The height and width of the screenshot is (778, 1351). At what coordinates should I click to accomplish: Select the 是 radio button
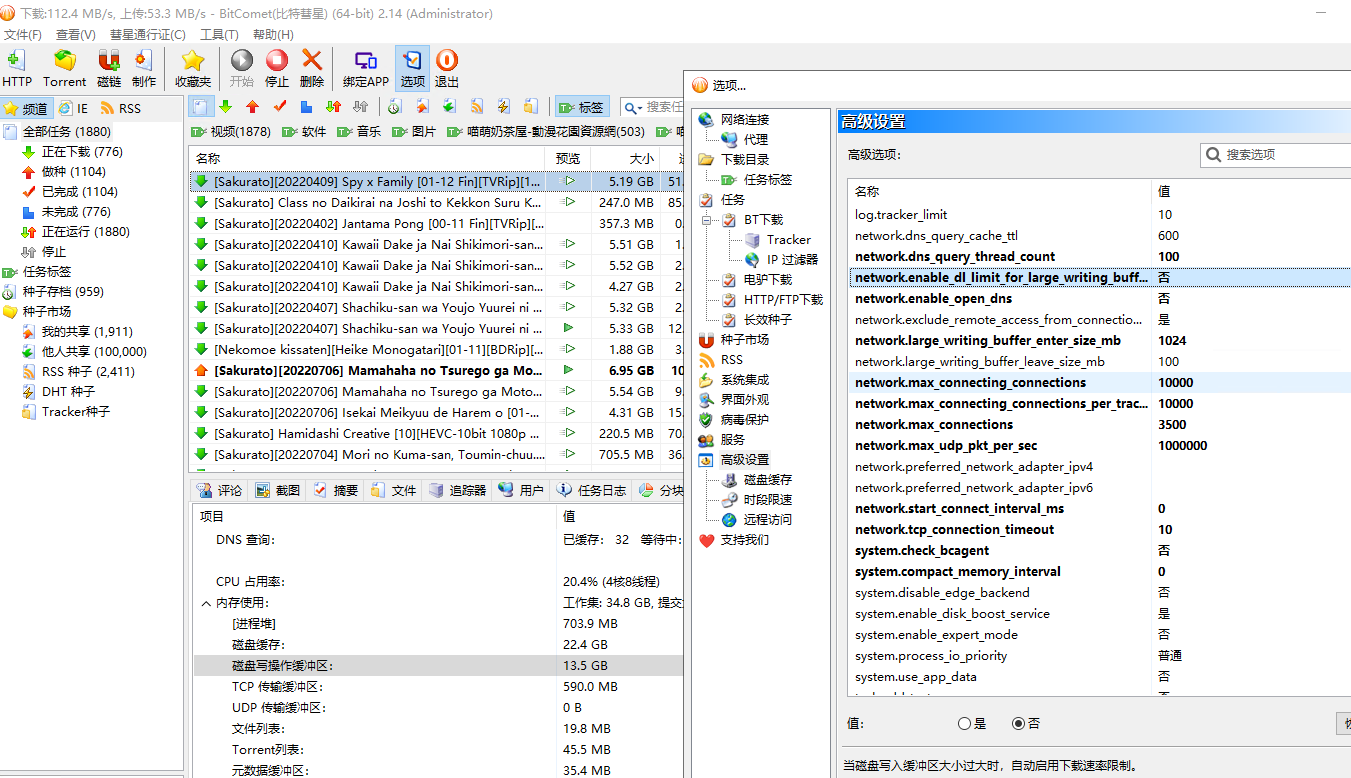pos(965,723)
